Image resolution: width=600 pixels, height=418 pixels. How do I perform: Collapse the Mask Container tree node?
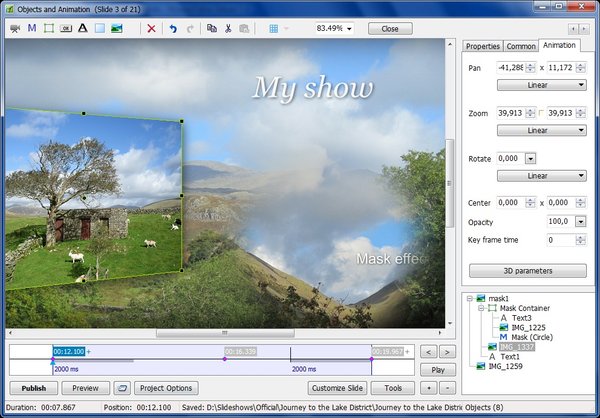tap(481, 309)
